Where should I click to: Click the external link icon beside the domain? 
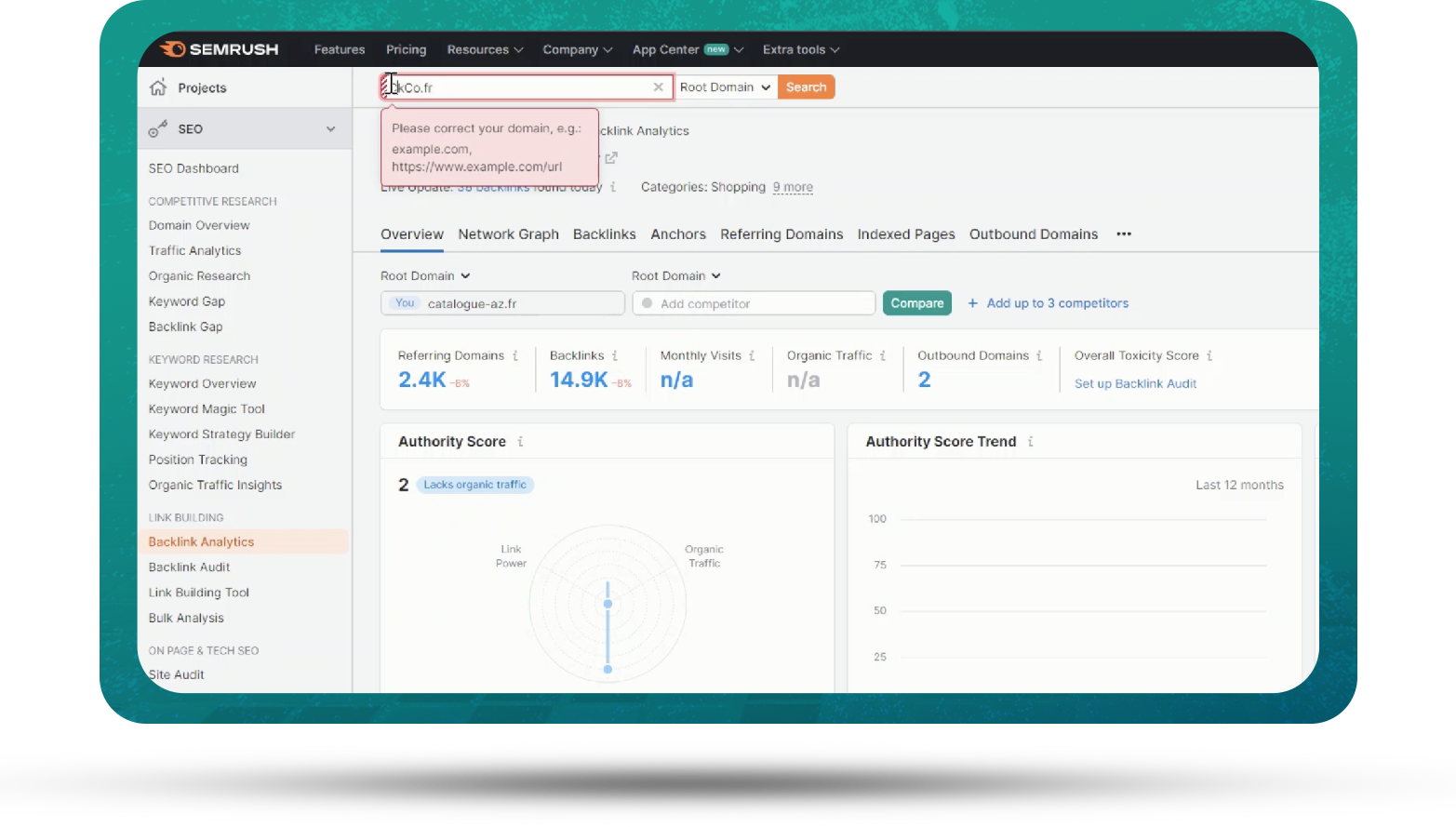(611, 158)
